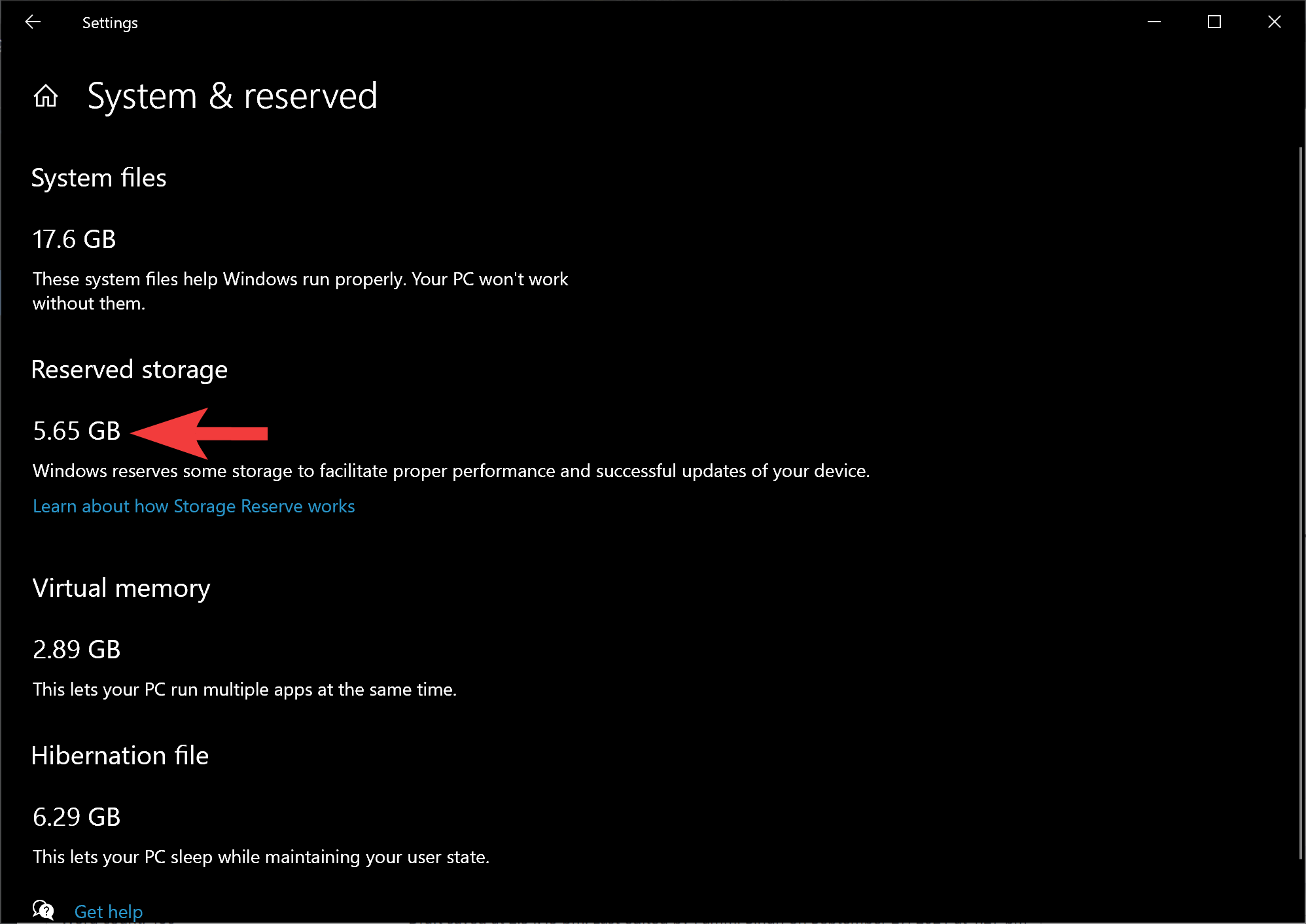Click the 2.89 GB virtual memory value
The image size is (1306, 924).
coord(77,650)
